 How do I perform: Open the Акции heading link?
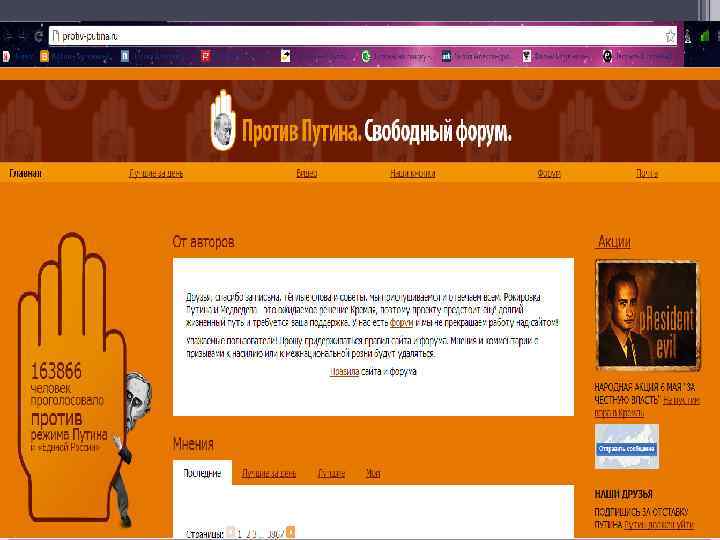click(614, 242)
